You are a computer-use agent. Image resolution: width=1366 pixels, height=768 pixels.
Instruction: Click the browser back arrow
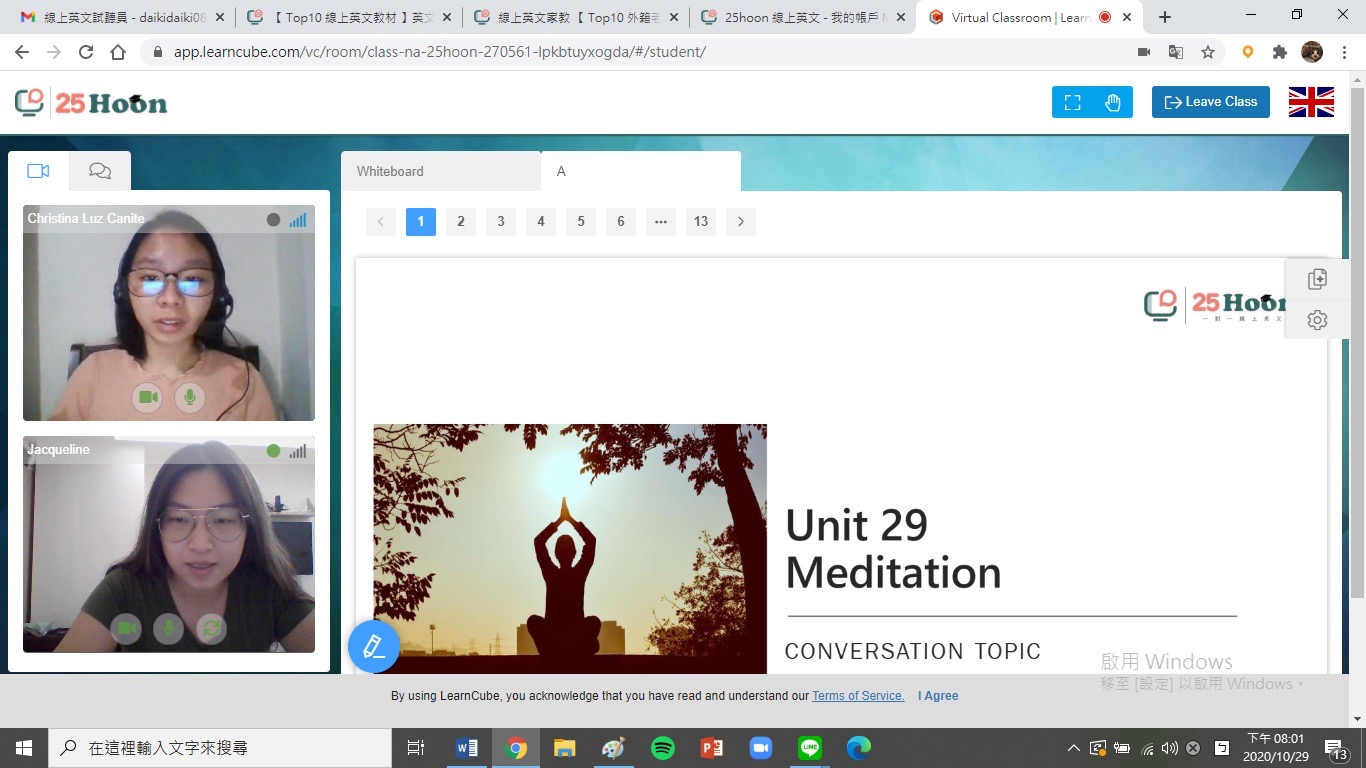tap(24, 52)
